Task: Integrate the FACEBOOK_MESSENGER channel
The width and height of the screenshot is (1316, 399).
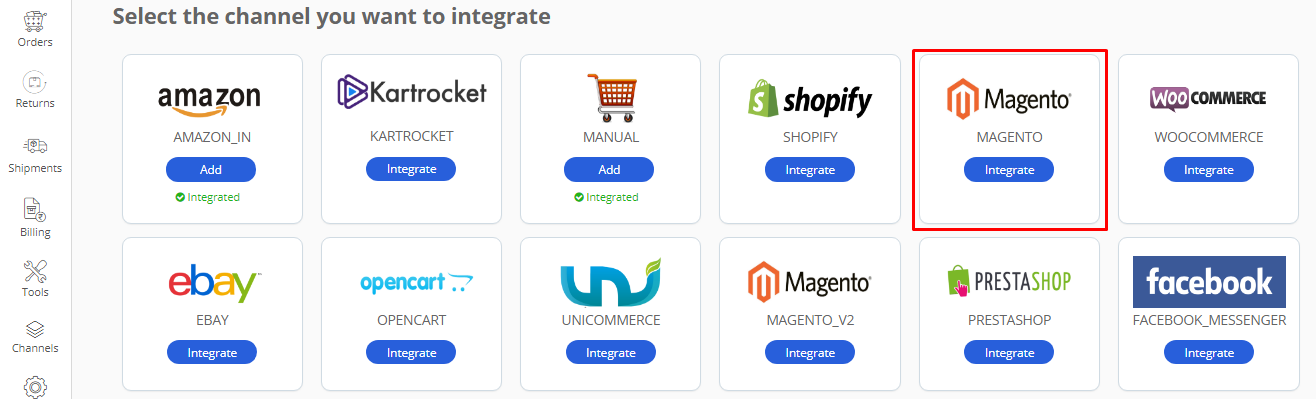Action: pos(1209,353)
